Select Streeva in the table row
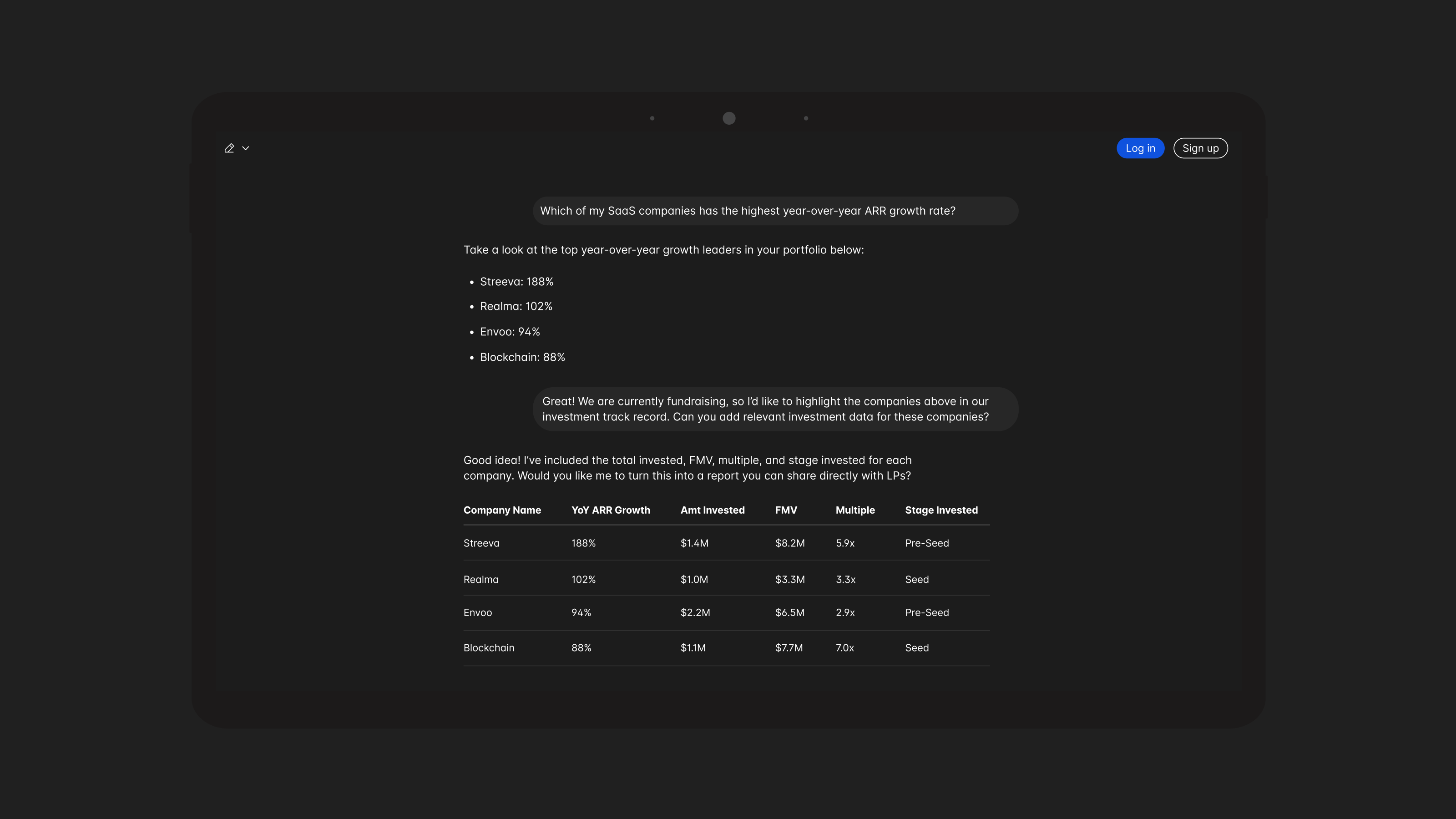The width and height of the screenshot is (1456, 819). click(x=481, y=543)
